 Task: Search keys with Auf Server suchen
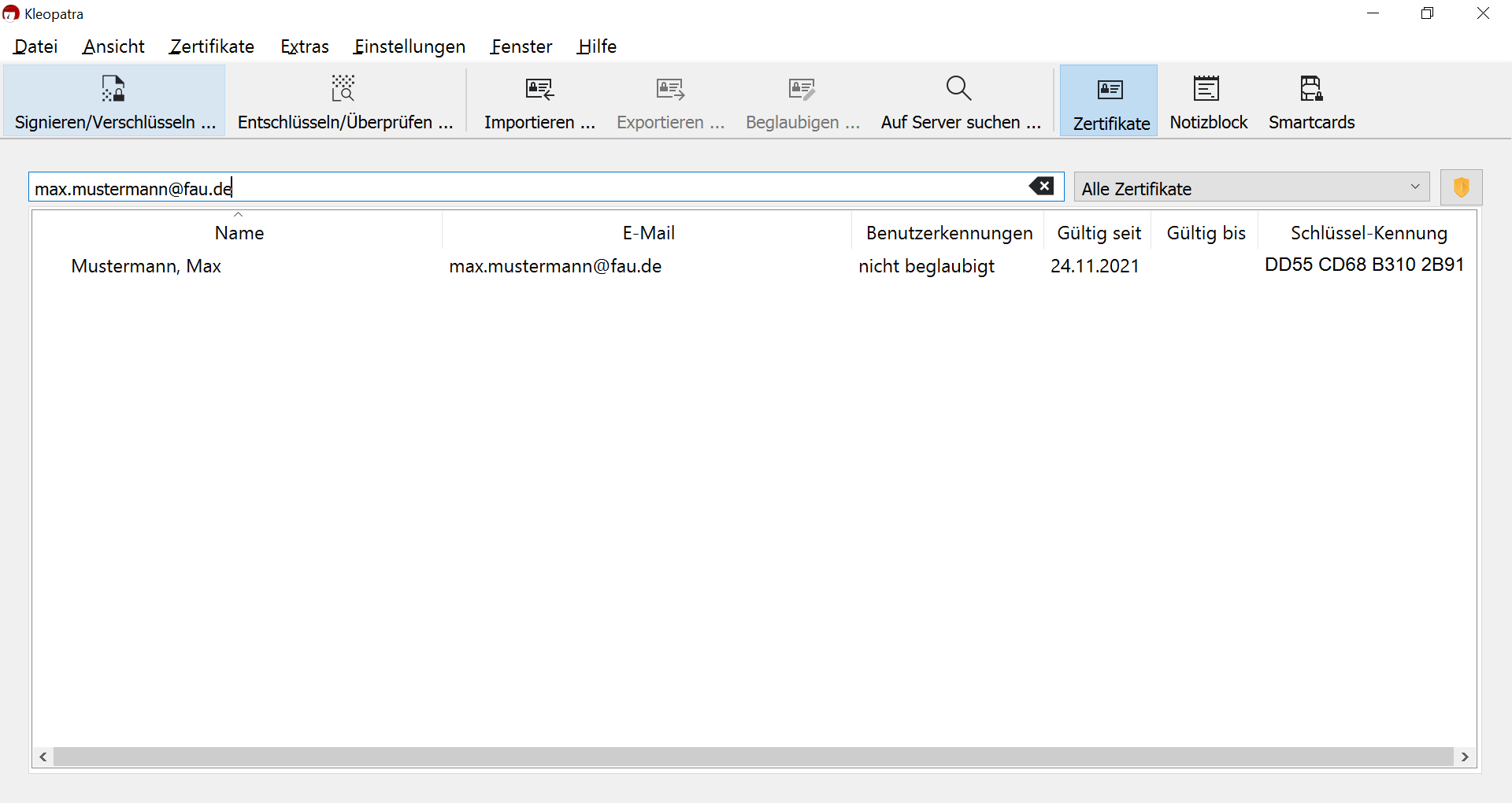click(x=960, y=102)
